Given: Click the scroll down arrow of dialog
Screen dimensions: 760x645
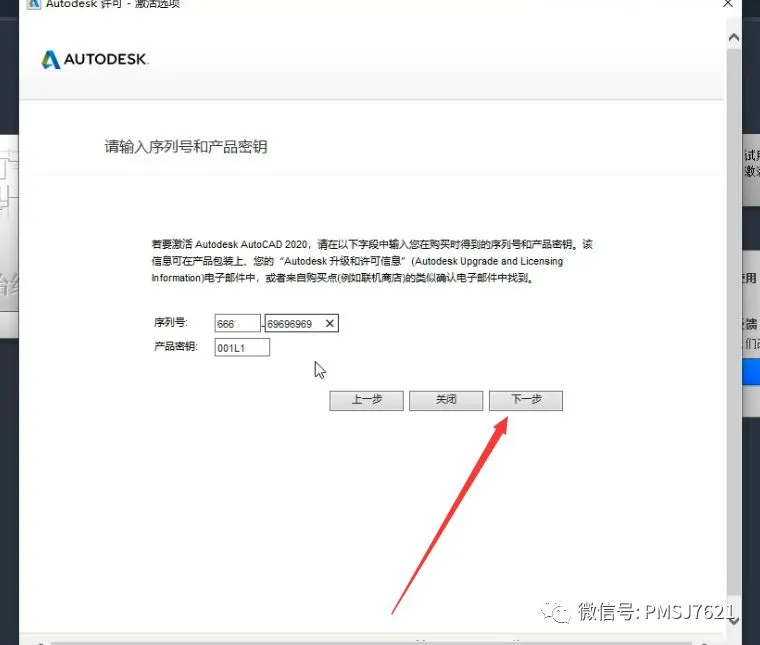Looking at the screenshot, I should point(734,621).
